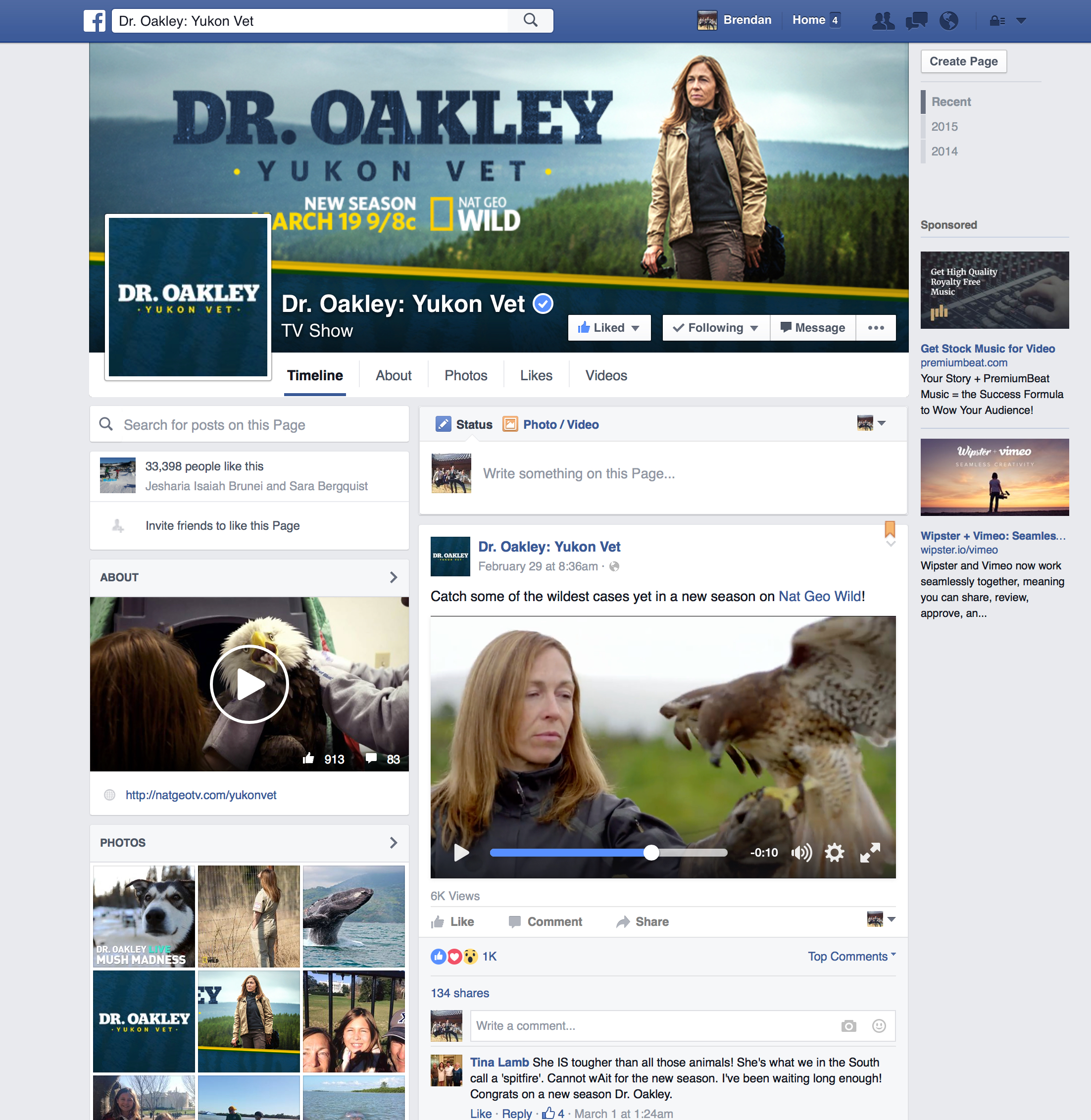Click the 1K reactions count
Viewport: 1091px width, 1120px height.
(x=490, y=956)
